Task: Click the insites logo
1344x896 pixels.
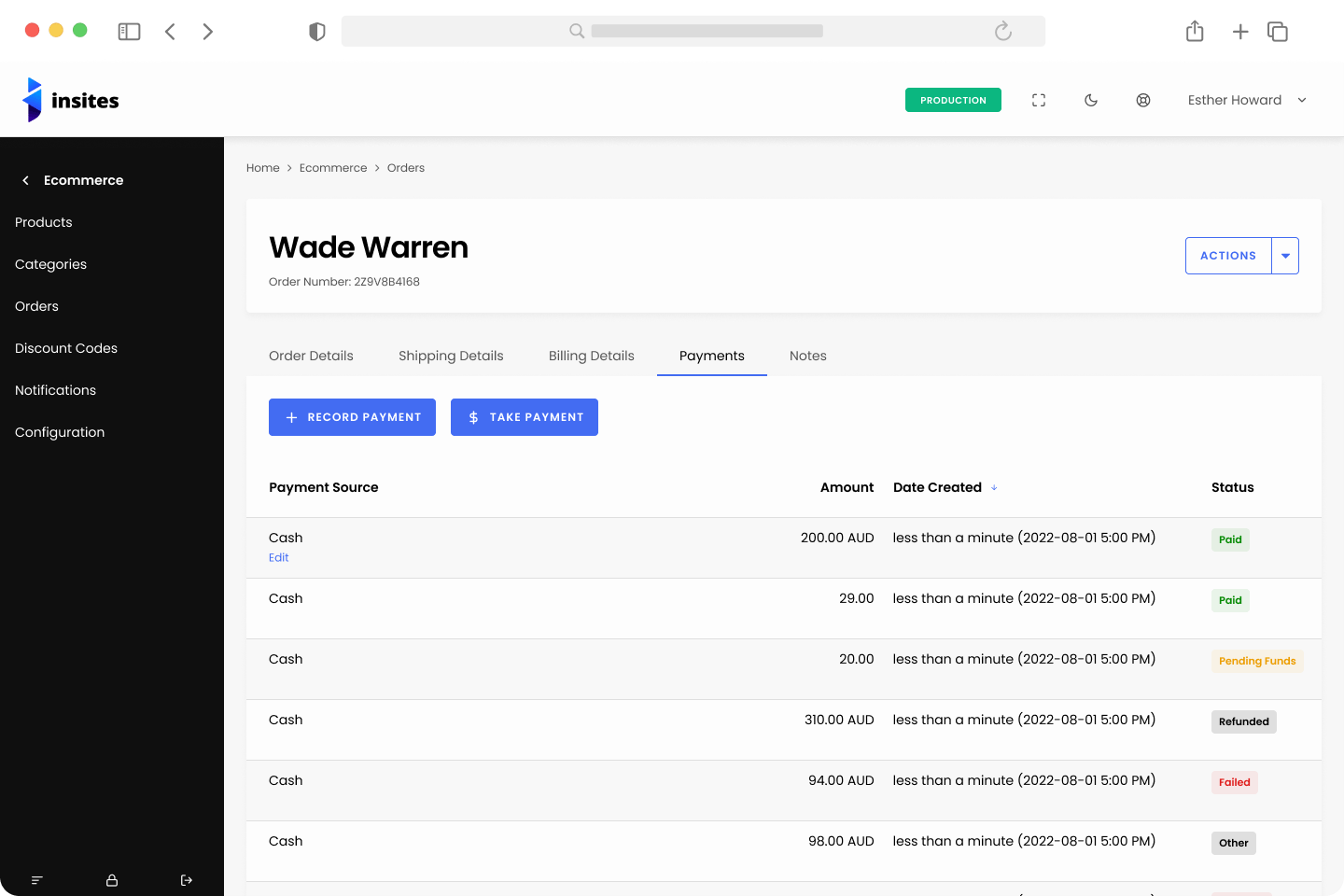Action: coord(71,100)
